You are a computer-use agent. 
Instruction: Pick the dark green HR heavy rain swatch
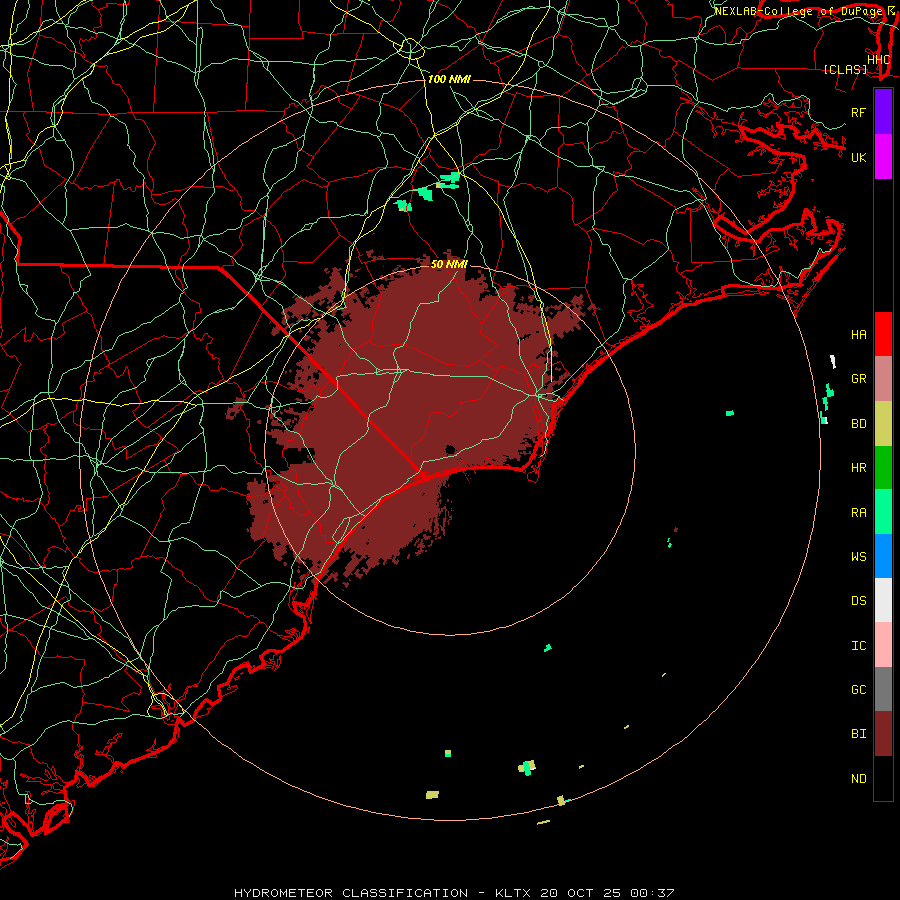click(x=883, y=468)
